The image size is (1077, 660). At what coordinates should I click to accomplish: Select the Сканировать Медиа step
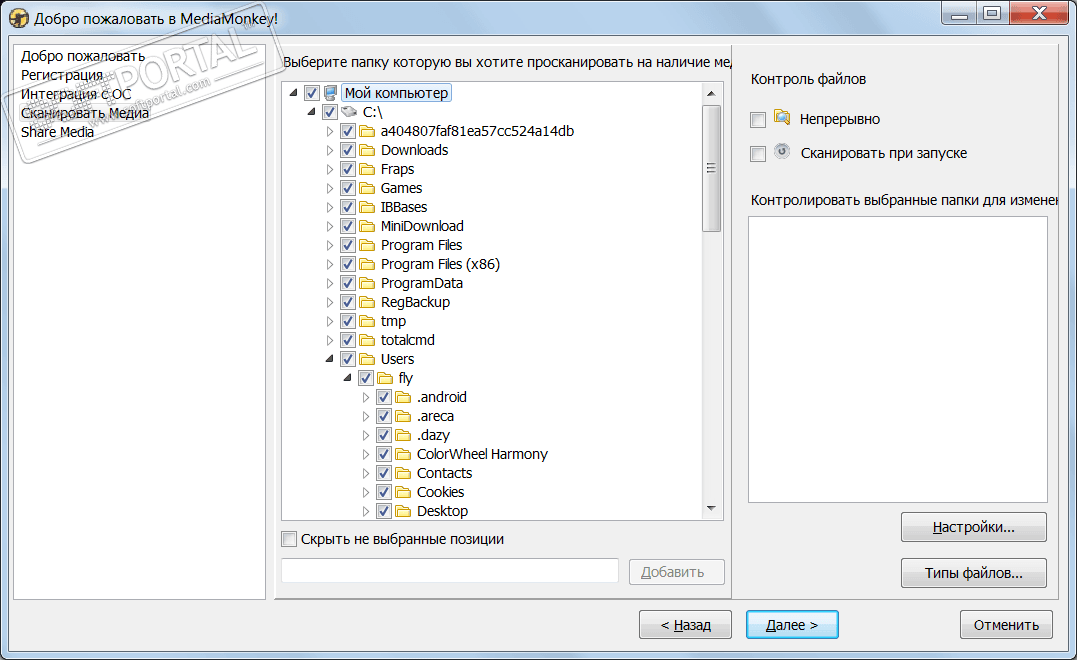point(84,113)
